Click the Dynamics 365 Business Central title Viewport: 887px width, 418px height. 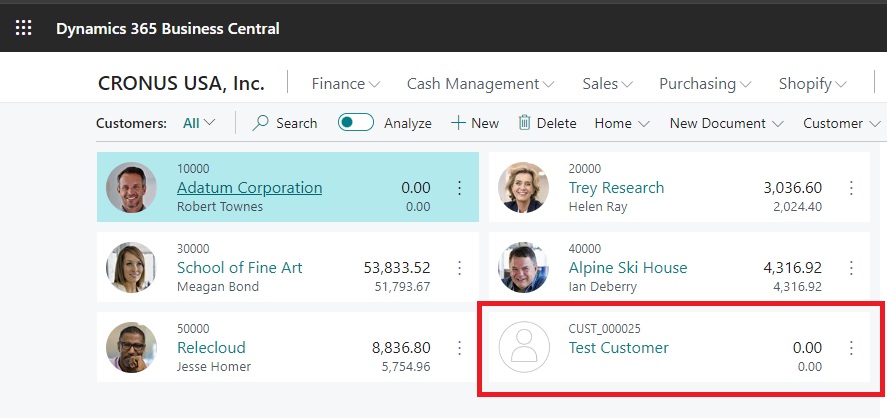pos(167,28)
